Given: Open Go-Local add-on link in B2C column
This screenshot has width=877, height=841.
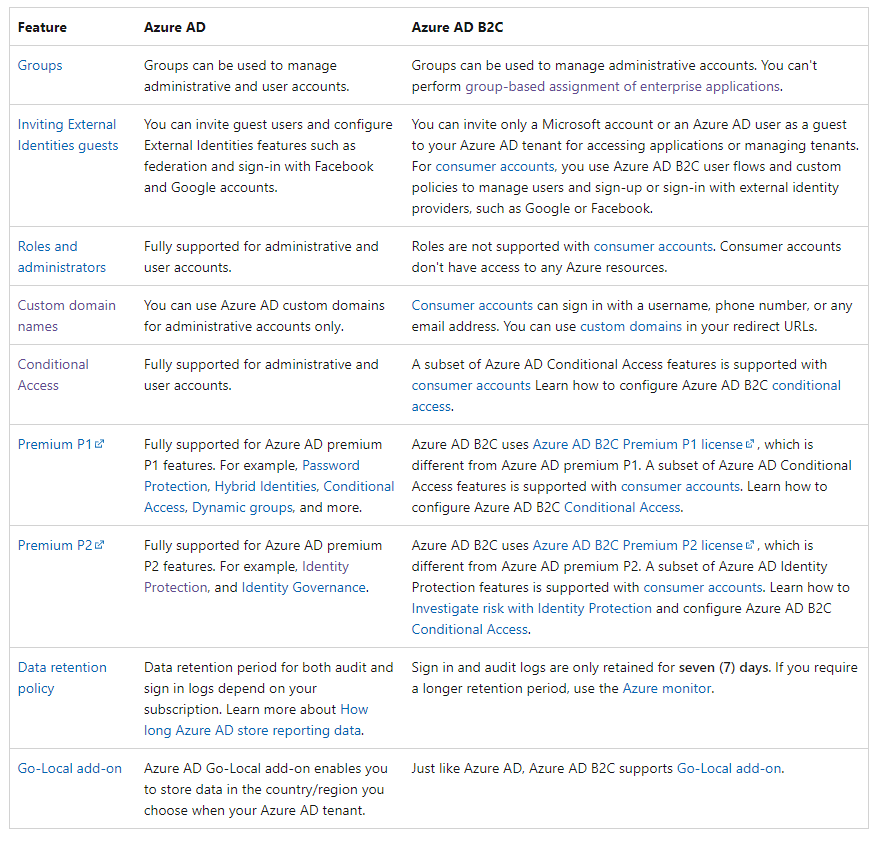Looking at the screenshot, I should point(729,768).
